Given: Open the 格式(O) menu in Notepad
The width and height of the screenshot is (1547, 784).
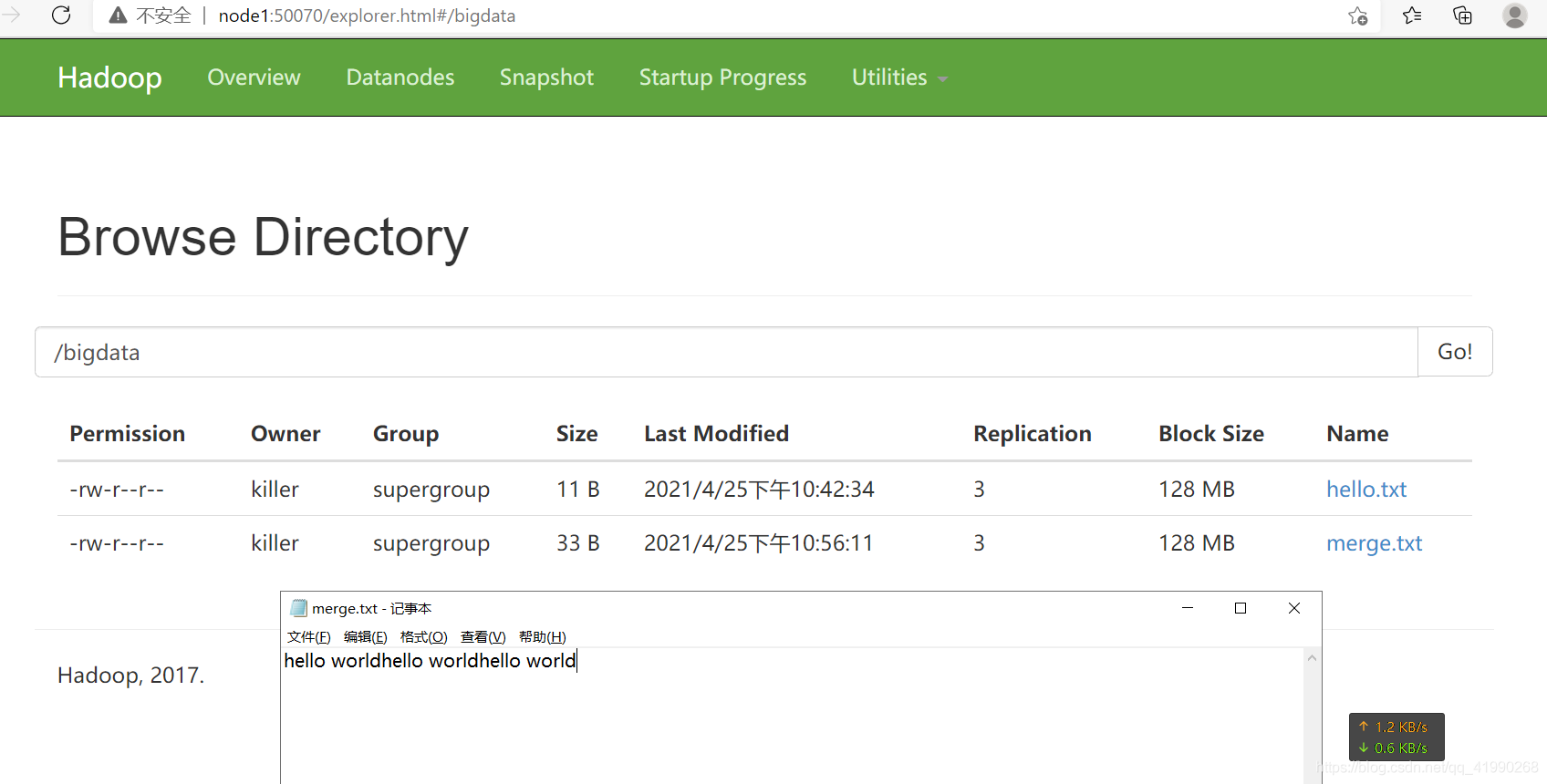Looking at the screenshot, I should pos(424,636).
